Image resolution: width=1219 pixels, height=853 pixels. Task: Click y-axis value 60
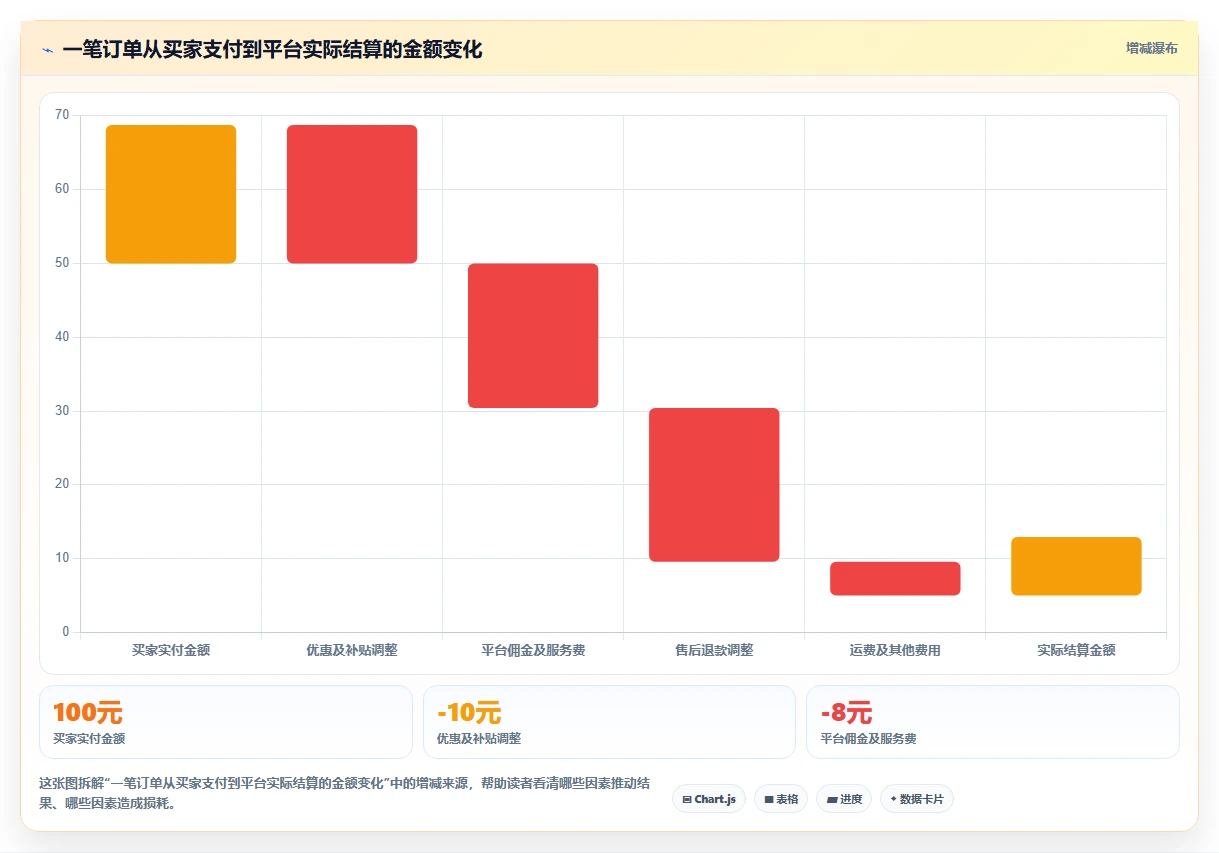(62, 189)
